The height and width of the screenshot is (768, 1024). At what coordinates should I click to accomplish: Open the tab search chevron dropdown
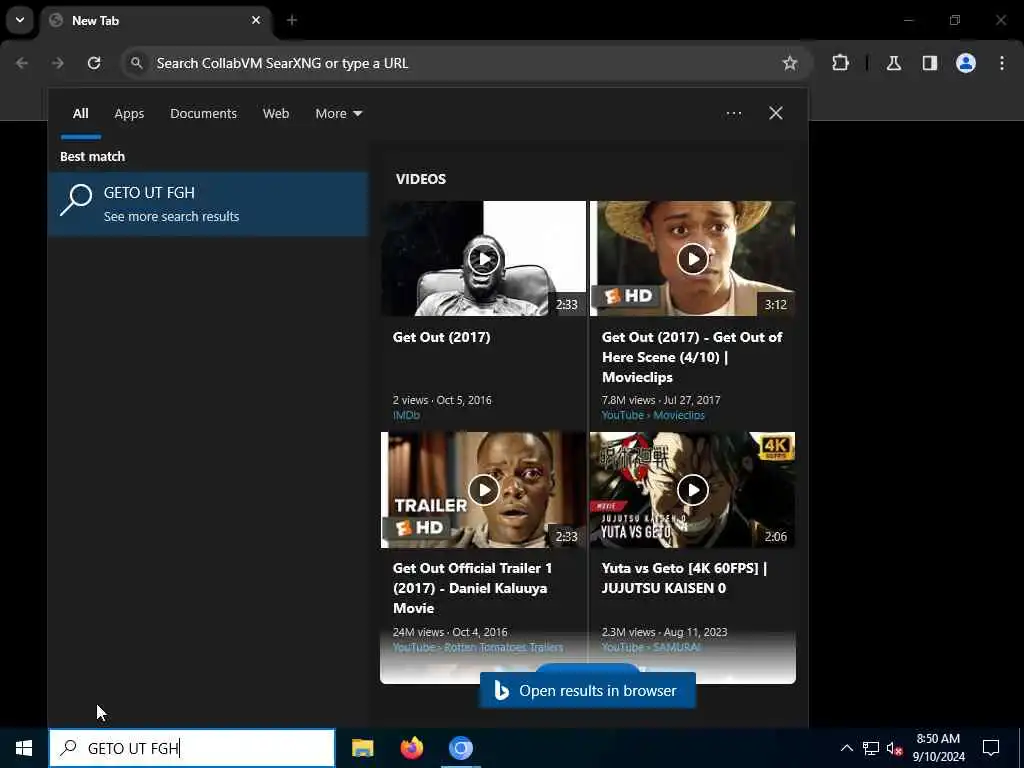click(x=20, y=20)
